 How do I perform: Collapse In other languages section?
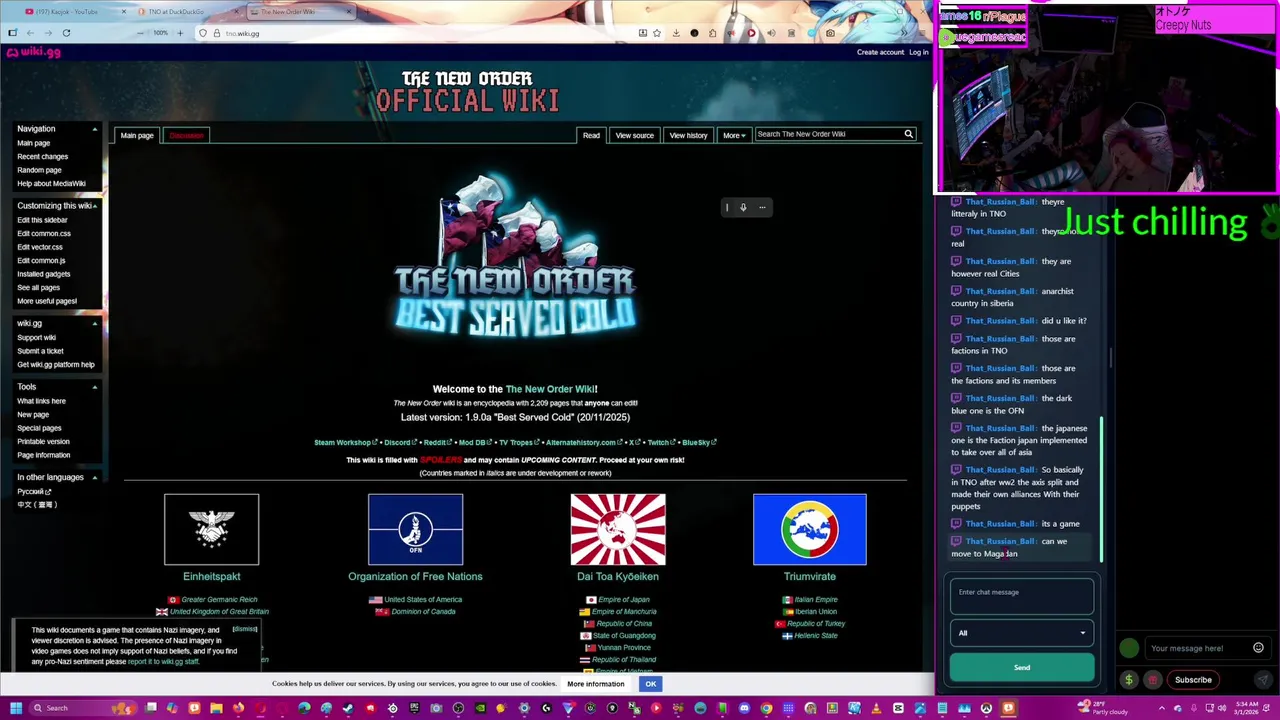pos(95,478)
